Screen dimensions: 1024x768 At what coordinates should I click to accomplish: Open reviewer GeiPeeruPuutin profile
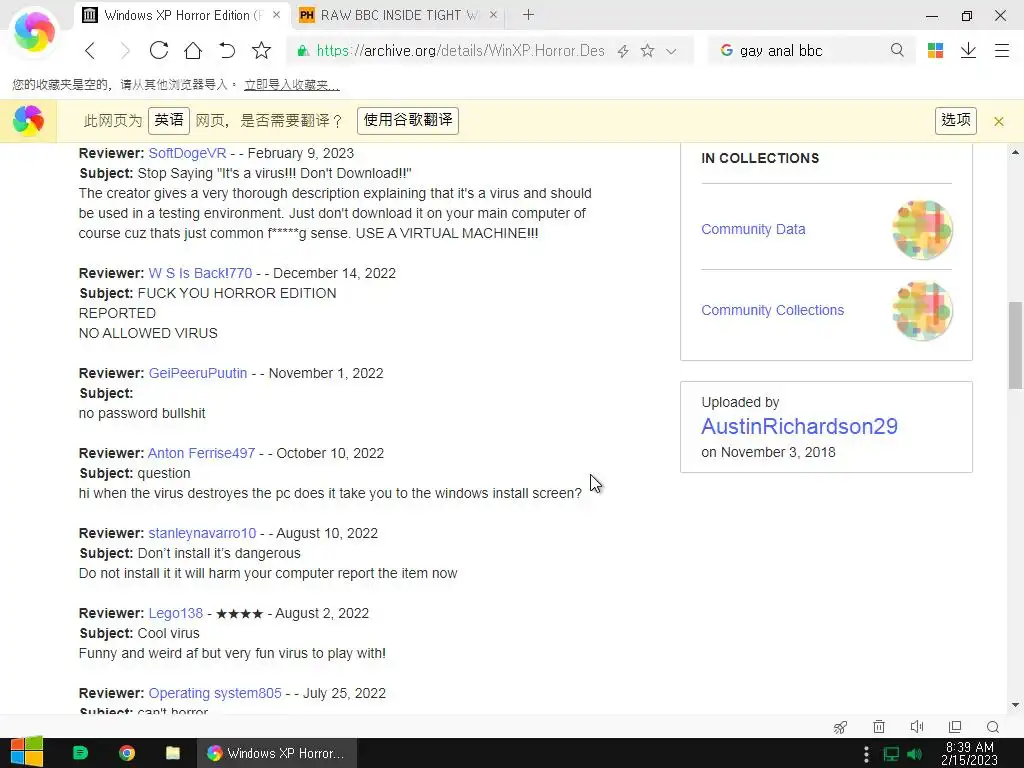tap(198, 373)
